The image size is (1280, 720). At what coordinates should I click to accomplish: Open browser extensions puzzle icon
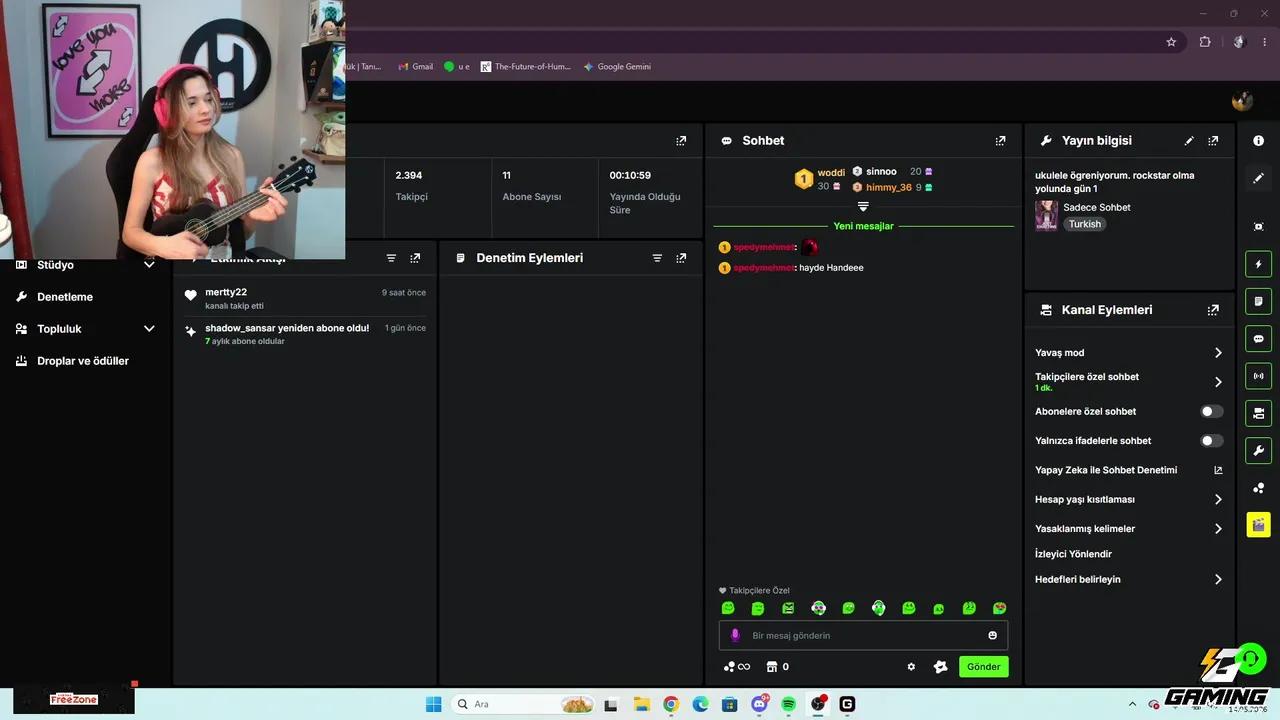point(1205,42)
